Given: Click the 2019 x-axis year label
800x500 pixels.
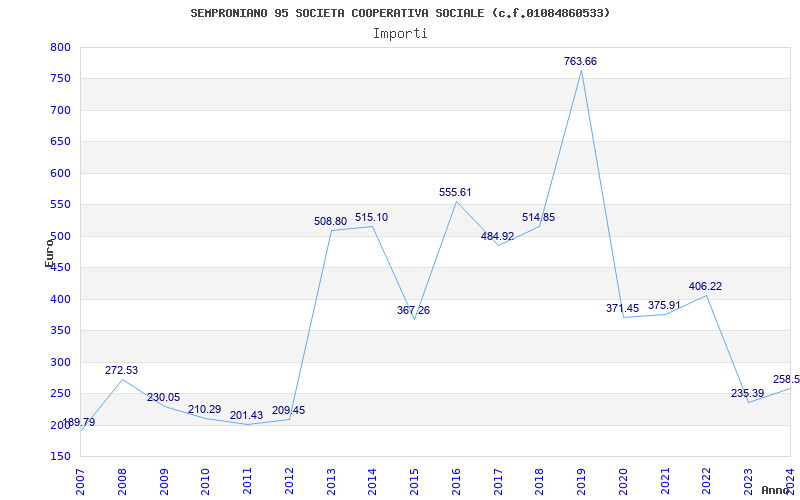Looking at the screenshot, I should (x=582, y=482).
